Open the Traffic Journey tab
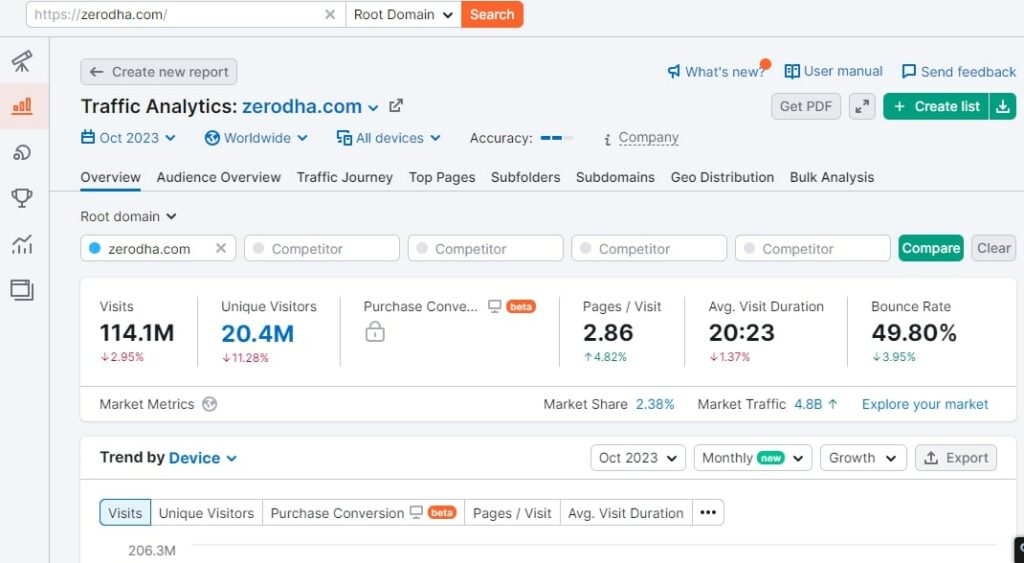The height and width of the screenshot is (563, 1024). (345, 177)
